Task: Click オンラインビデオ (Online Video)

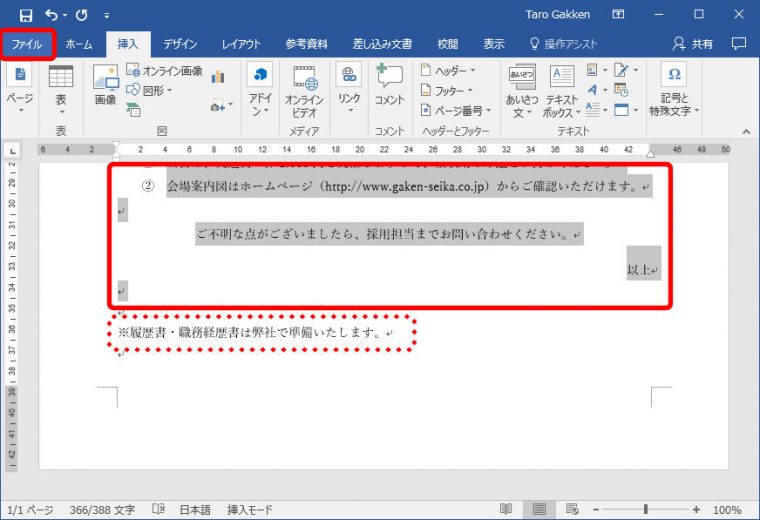Action: point(304,92)
